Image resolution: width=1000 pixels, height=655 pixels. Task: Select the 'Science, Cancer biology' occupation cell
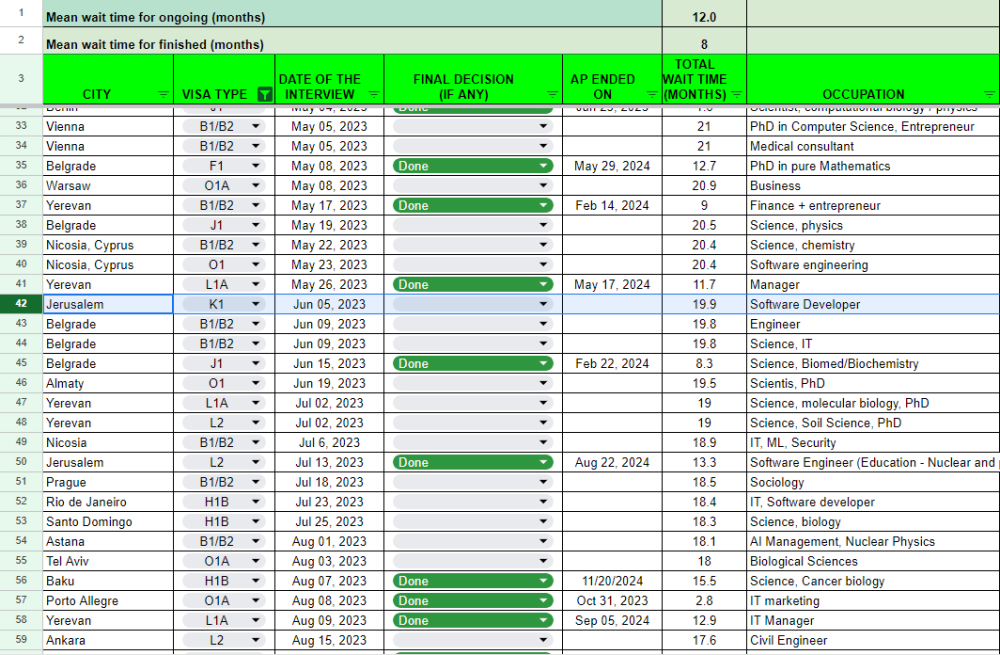pyautogui.click(x=873, y=581)
